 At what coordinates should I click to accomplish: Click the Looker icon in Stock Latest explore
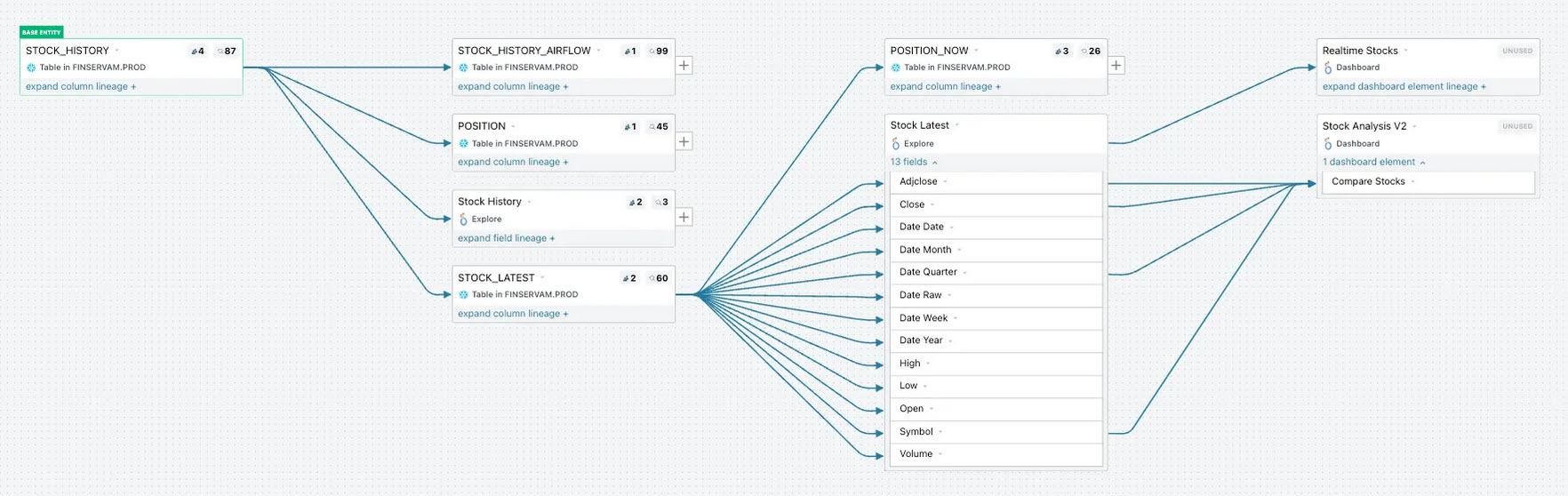[896, 143]
